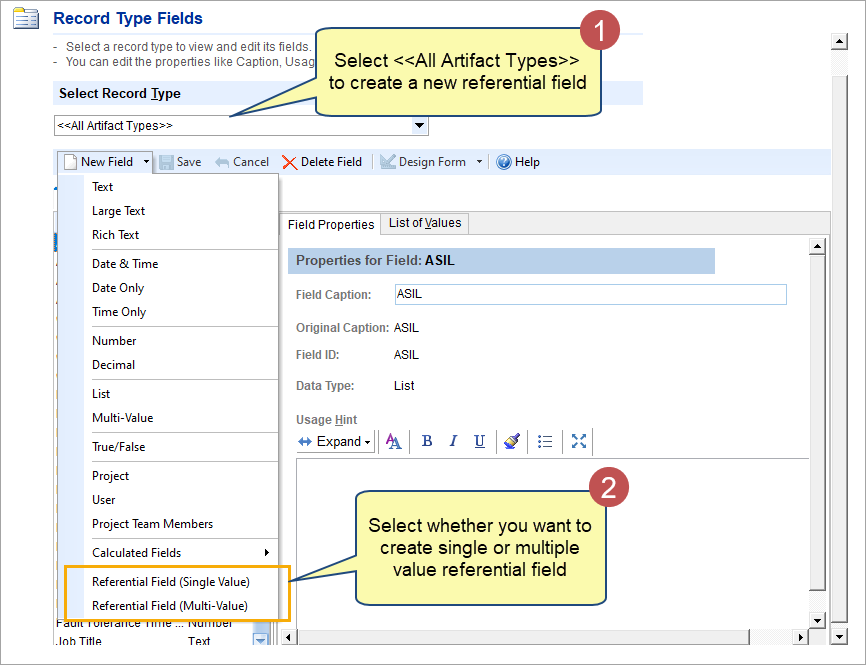Select Referential Field (Single Value)
This screenshot has width=866, height=665.
click(171, 582)
